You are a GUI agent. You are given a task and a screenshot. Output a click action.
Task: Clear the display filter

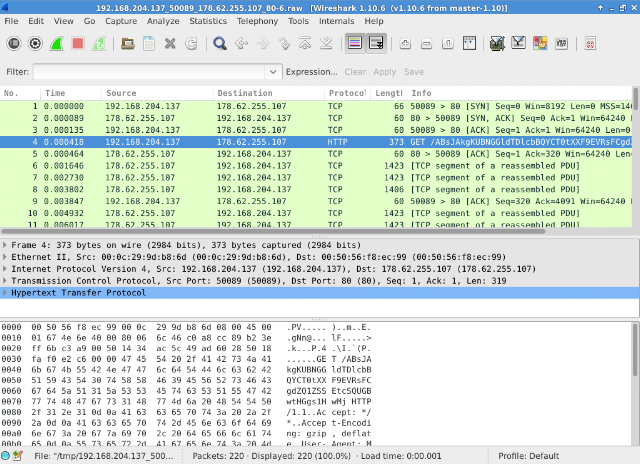355,72
